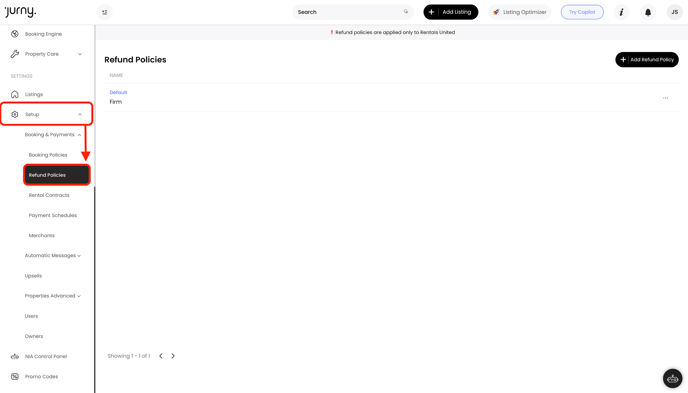
Task: Go to next page arrow
Action: tap(173, 356)
